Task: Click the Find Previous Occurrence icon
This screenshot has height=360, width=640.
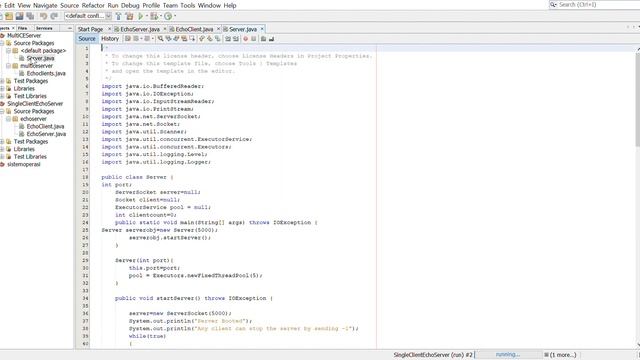Action: 168,39
